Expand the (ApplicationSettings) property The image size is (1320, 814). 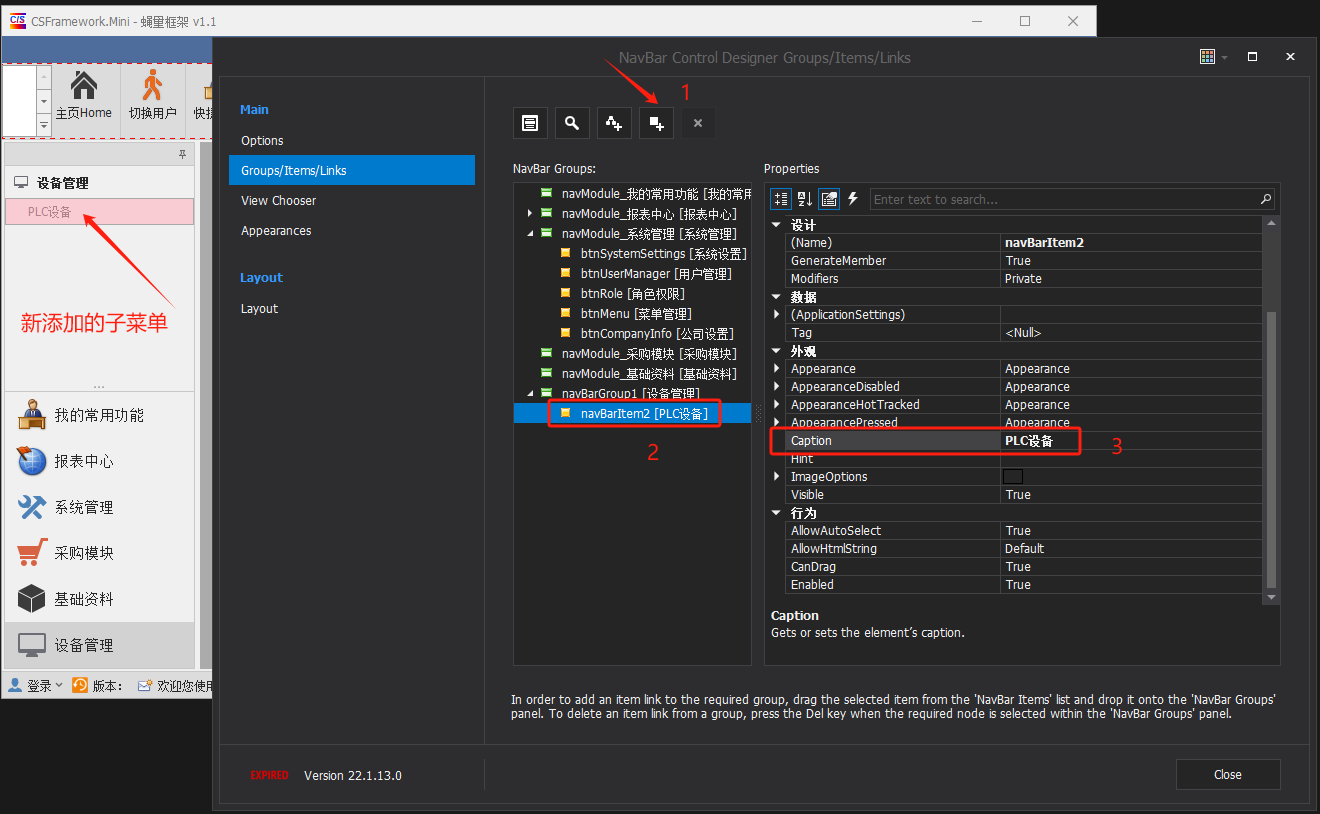[777, 315]
